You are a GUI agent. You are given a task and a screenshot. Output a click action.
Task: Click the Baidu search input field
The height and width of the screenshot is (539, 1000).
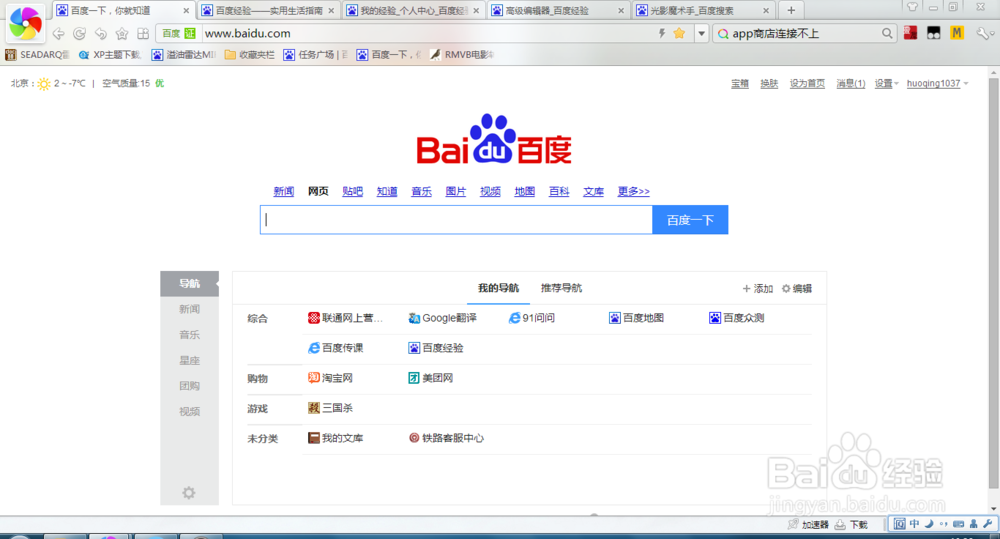click(x=456, y=220)
